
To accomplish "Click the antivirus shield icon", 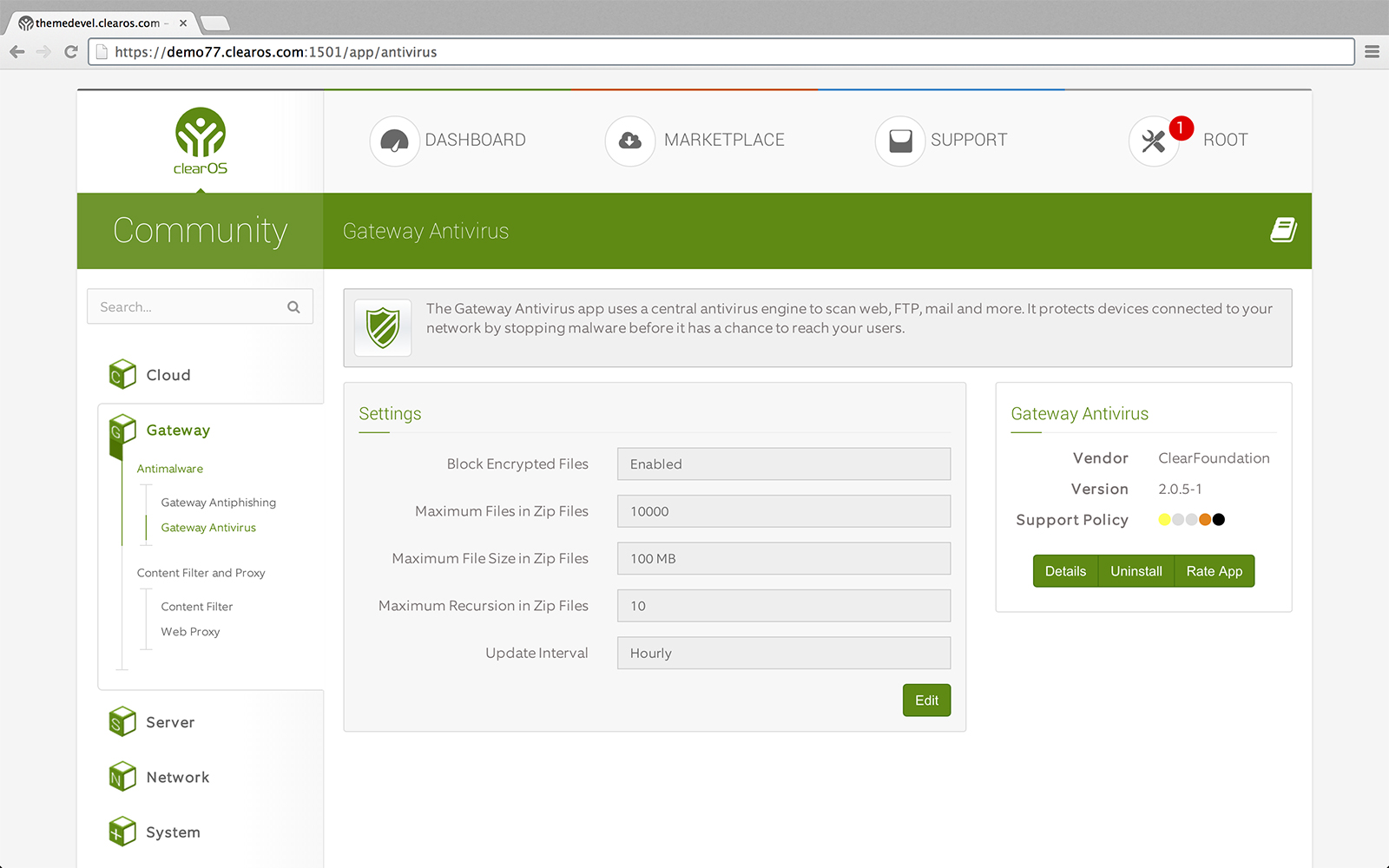I will 383,328.
